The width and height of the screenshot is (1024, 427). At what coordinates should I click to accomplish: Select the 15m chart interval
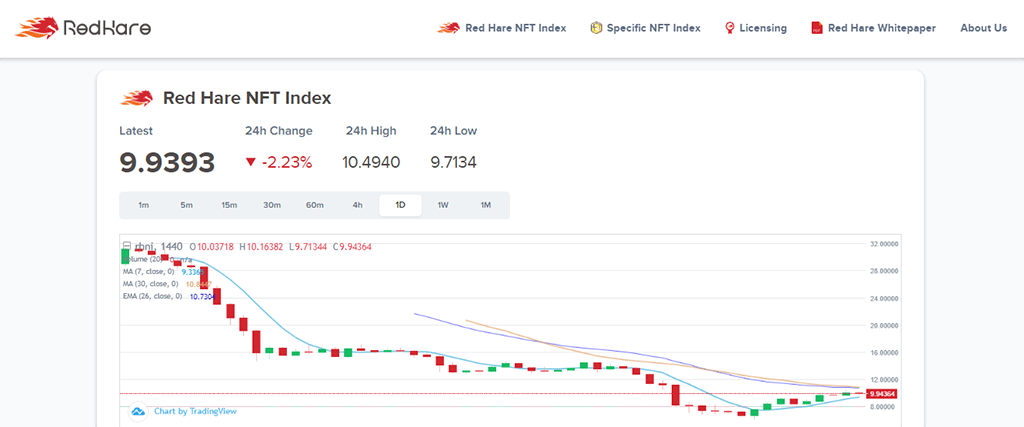[x=229, y=205]
